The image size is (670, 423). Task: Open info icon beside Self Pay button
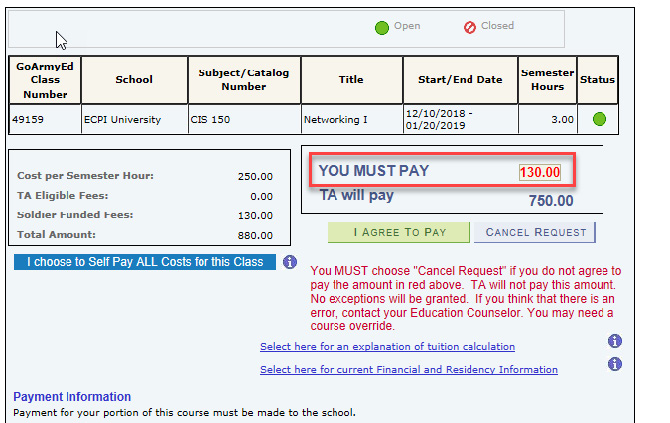click(290, 262)
